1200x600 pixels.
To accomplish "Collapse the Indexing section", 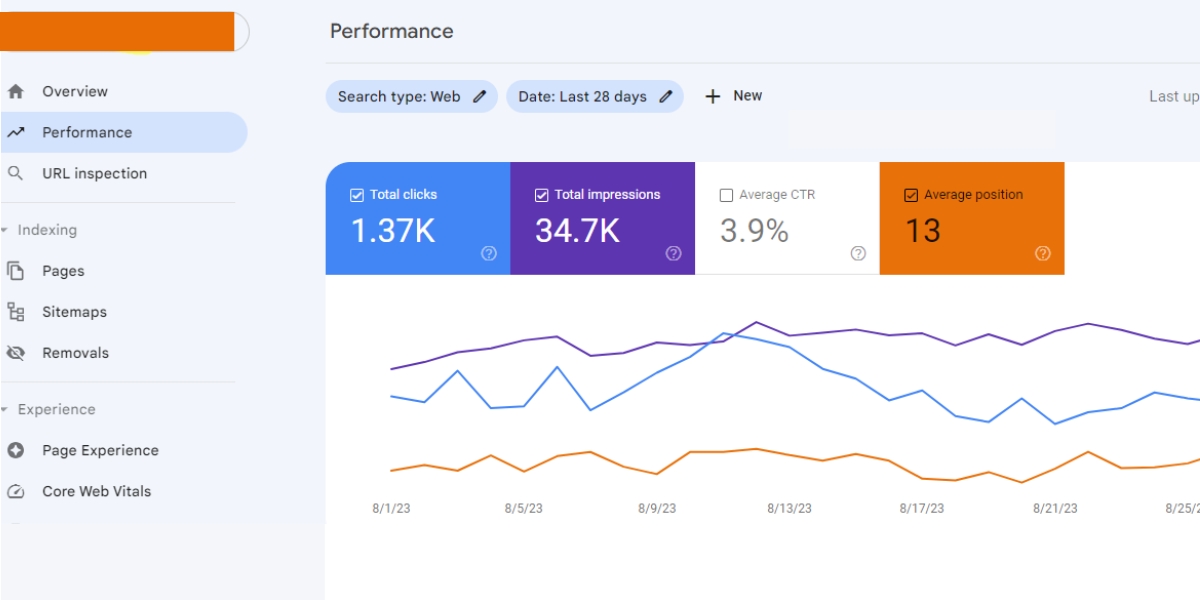I will pos(5,230).
